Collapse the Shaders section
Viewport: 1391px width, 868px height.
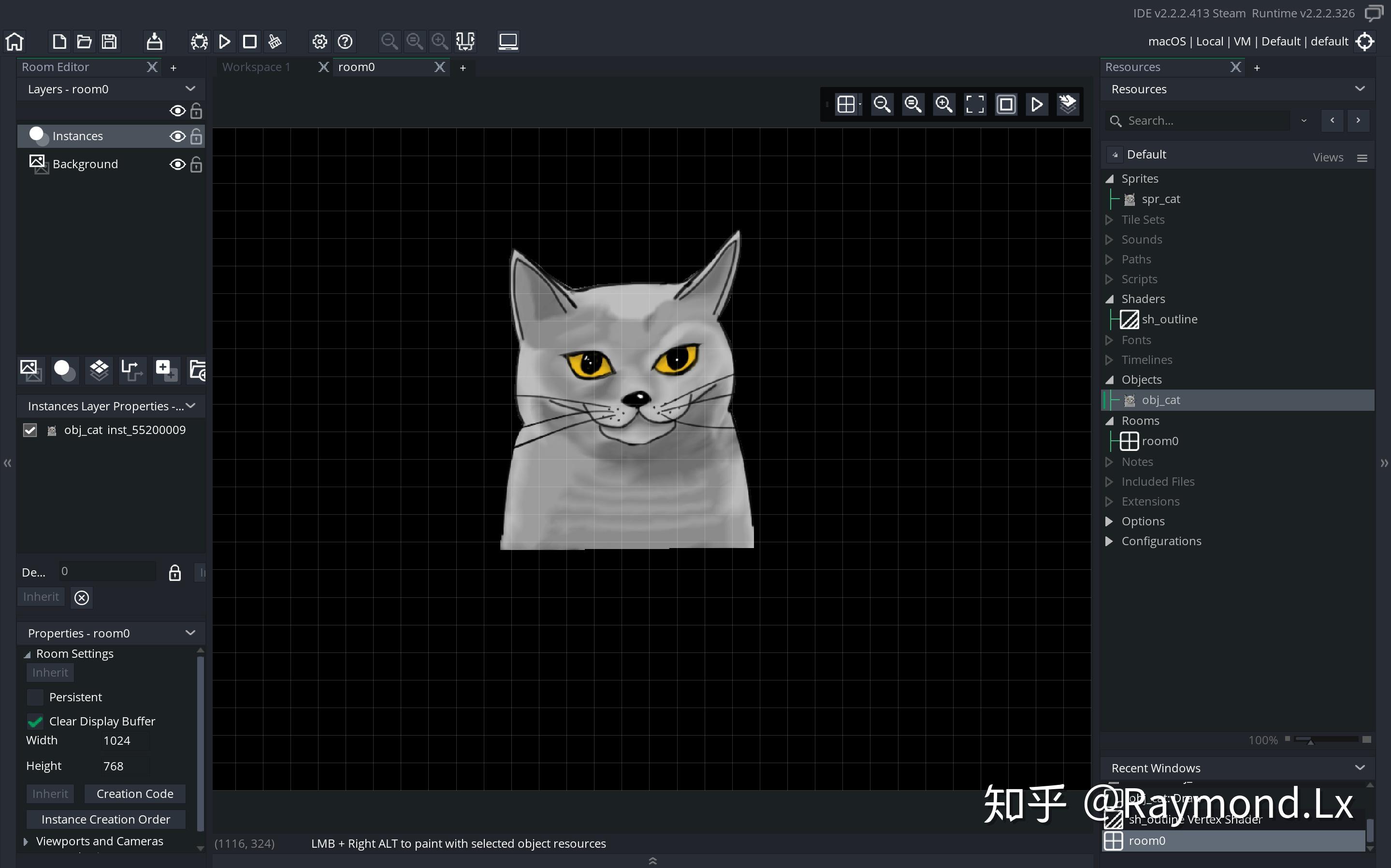pyautogui.click(x=1109, y=299)
